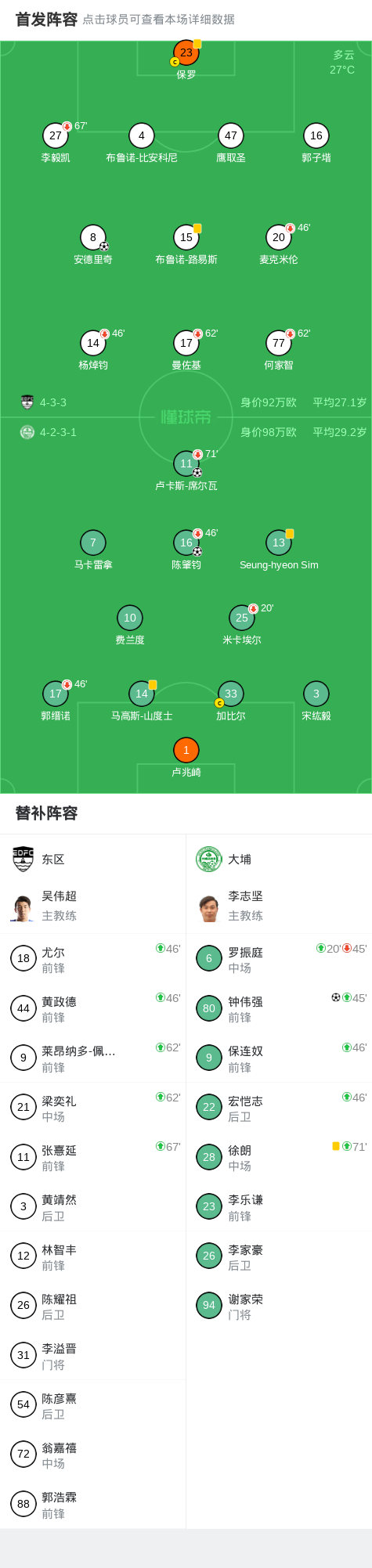The width and height of the screenshot is (372, 1568).
Task: Select substitute 尤尔 number 18 row
Action: [93, 958]
